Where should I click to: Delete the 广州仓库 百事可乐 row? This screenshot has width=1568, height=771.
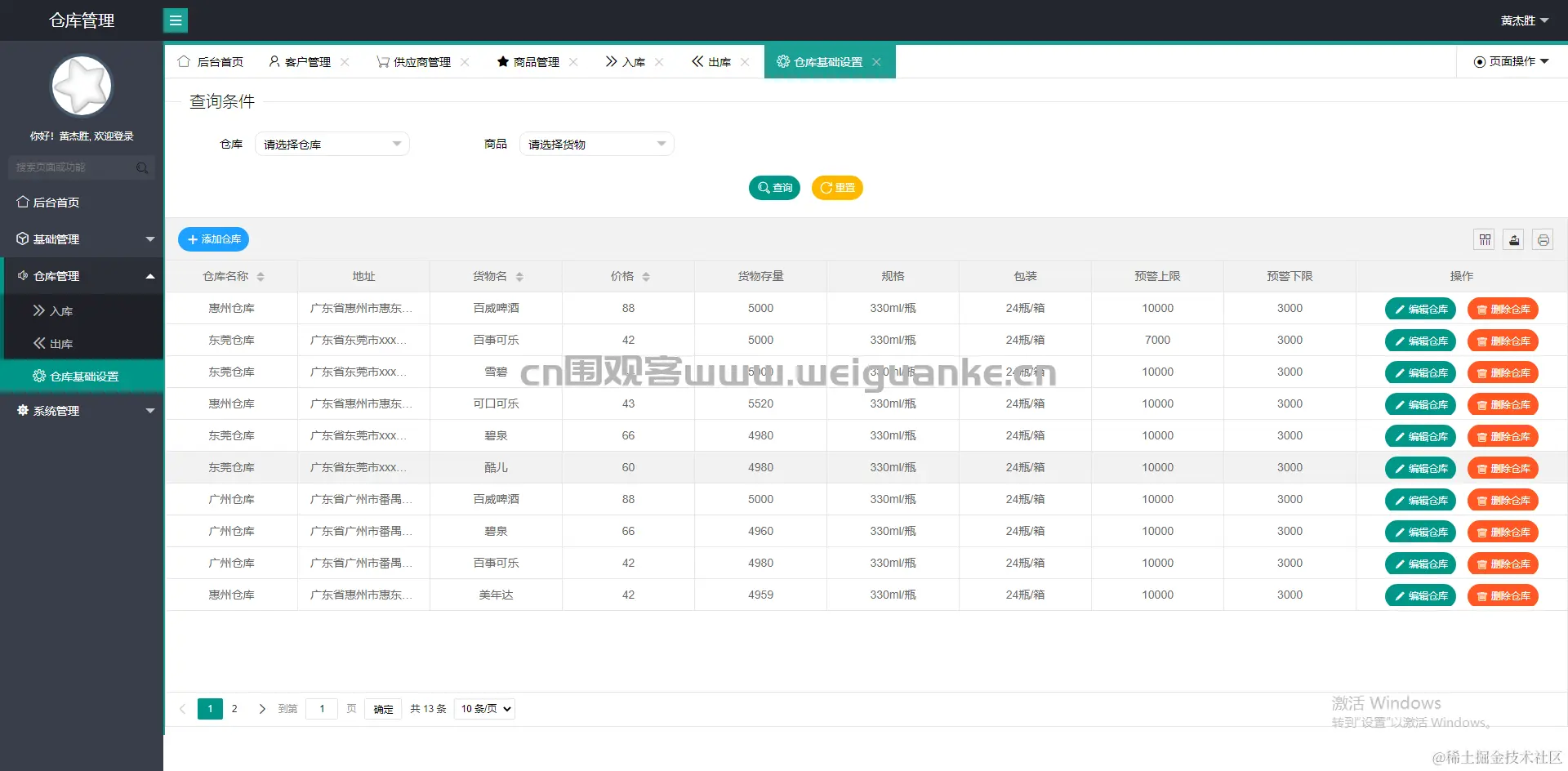1503,564
